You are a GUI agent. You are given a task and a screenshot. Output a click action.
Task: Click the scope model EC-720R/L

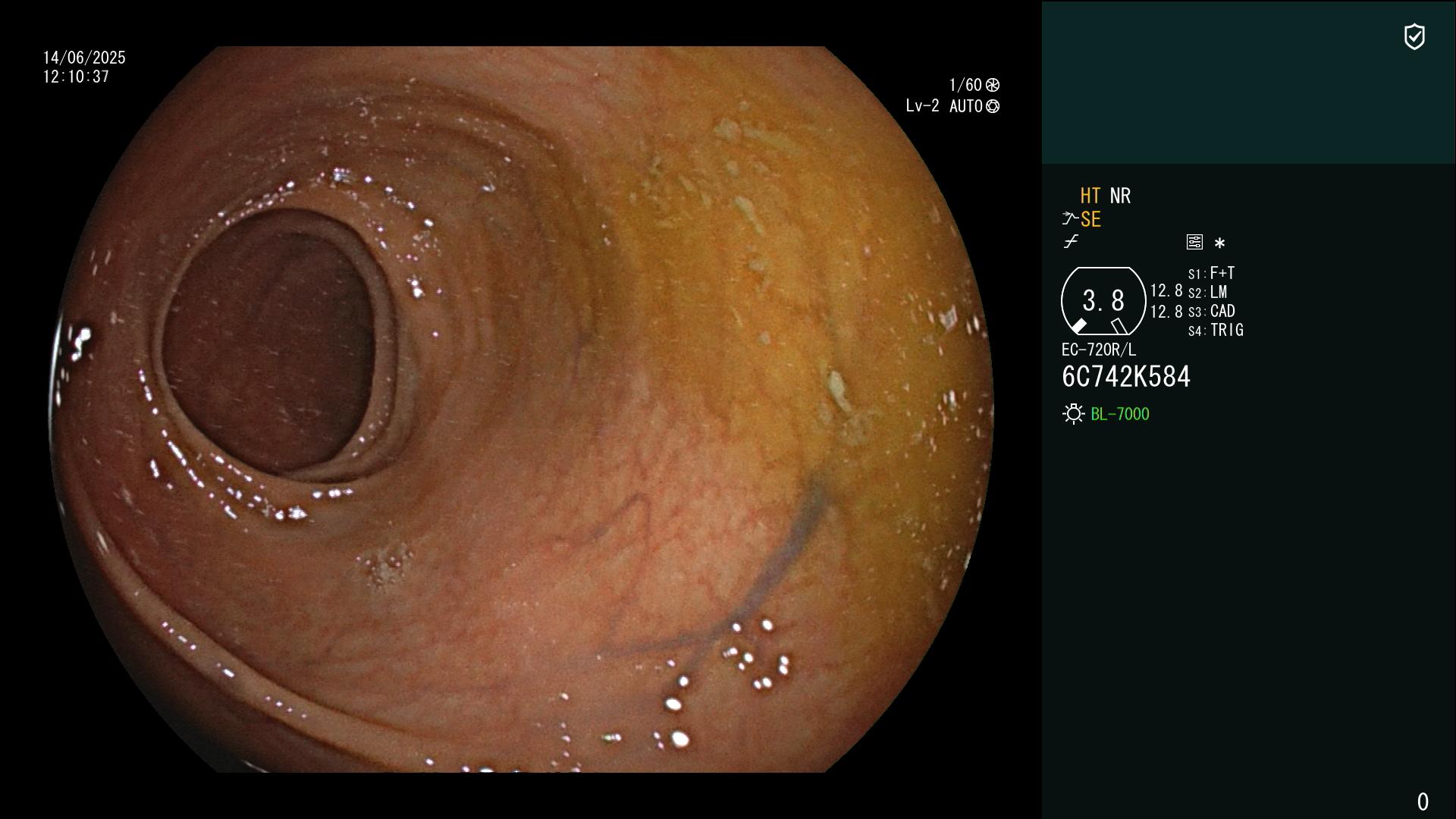coord(1099,350)
